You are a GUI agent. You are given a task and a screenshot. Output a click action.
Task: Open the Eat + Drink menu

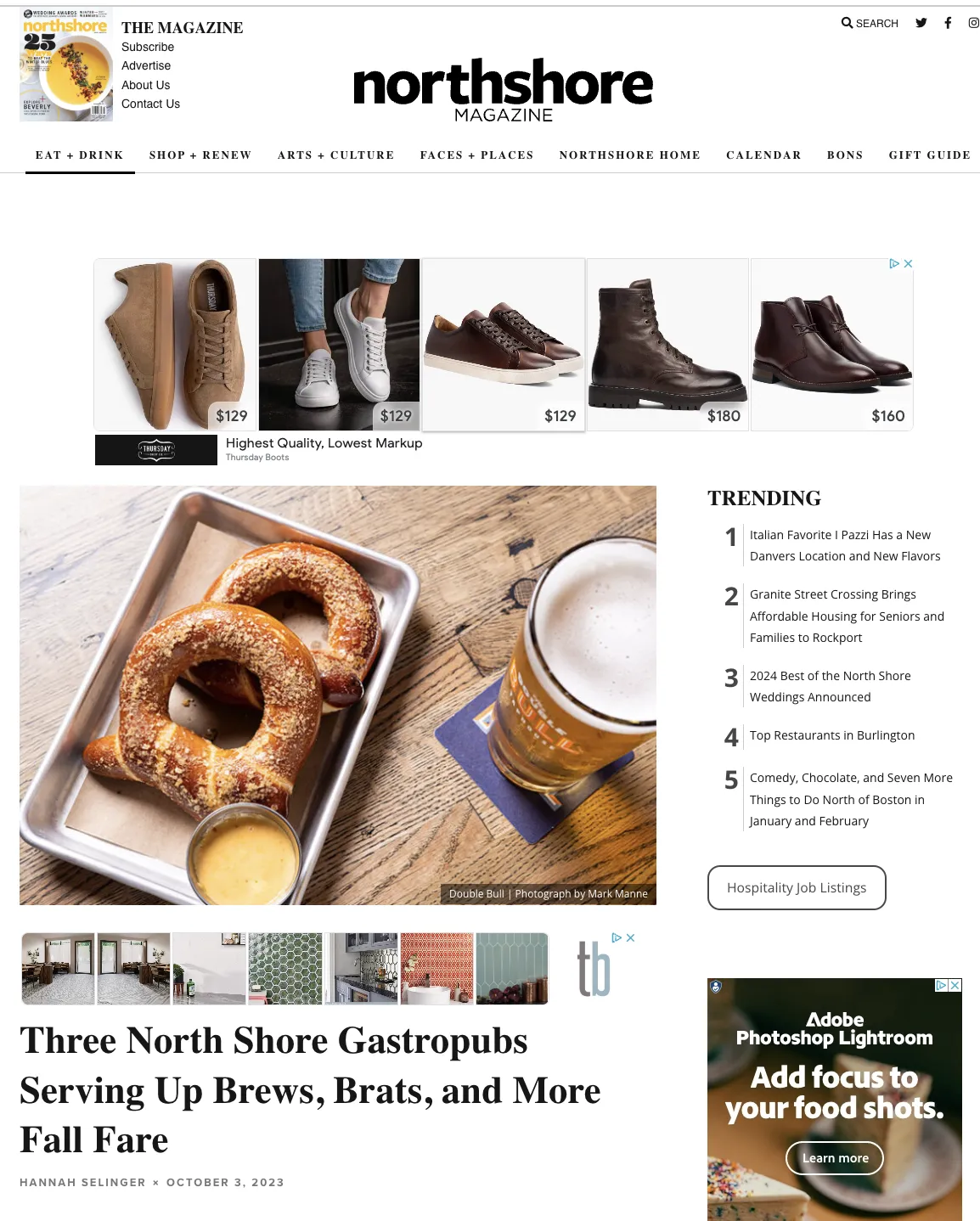[x=80, y=155]
